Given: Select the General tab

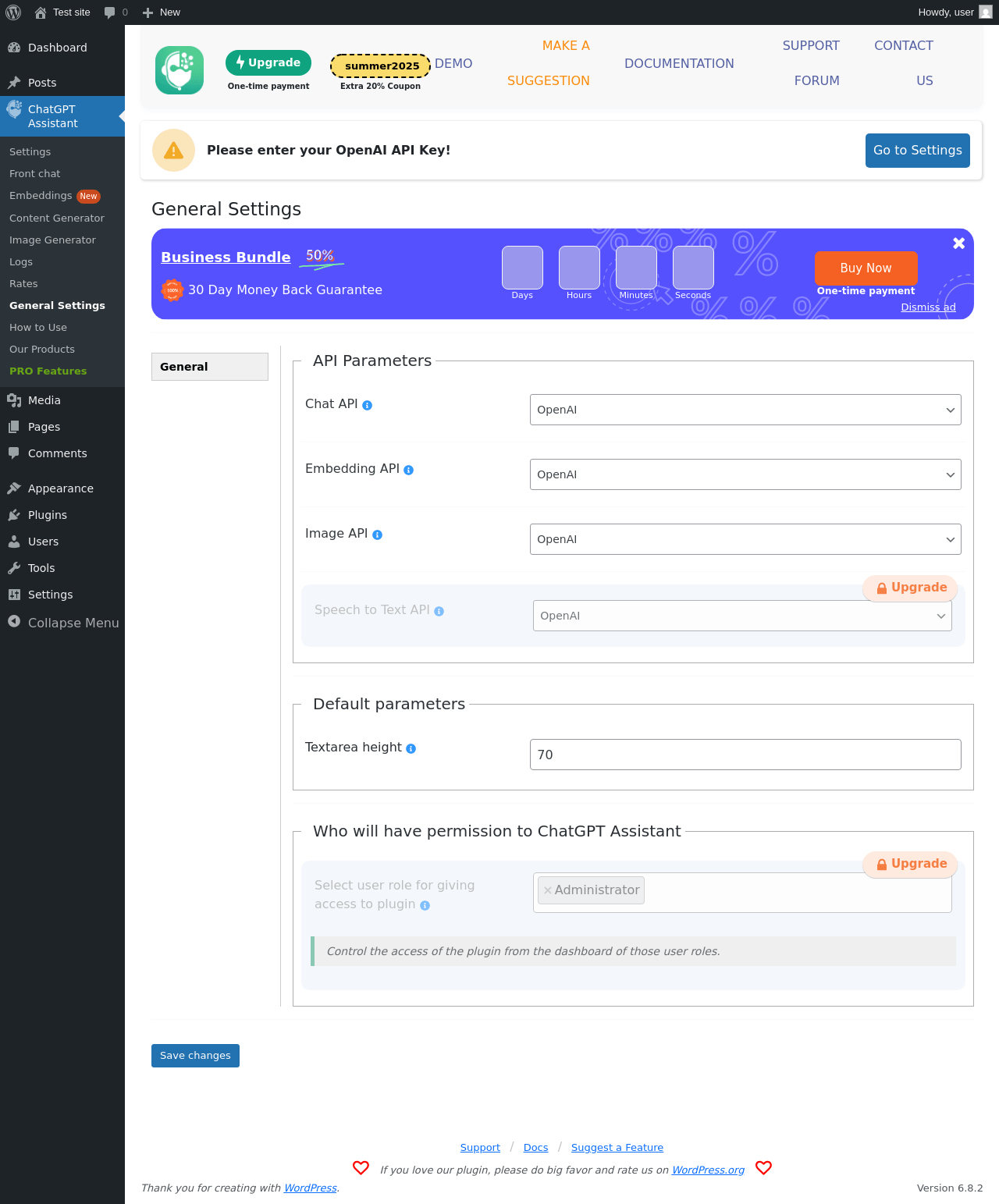Looking at the screenshot, I should [x=210, y=367].
